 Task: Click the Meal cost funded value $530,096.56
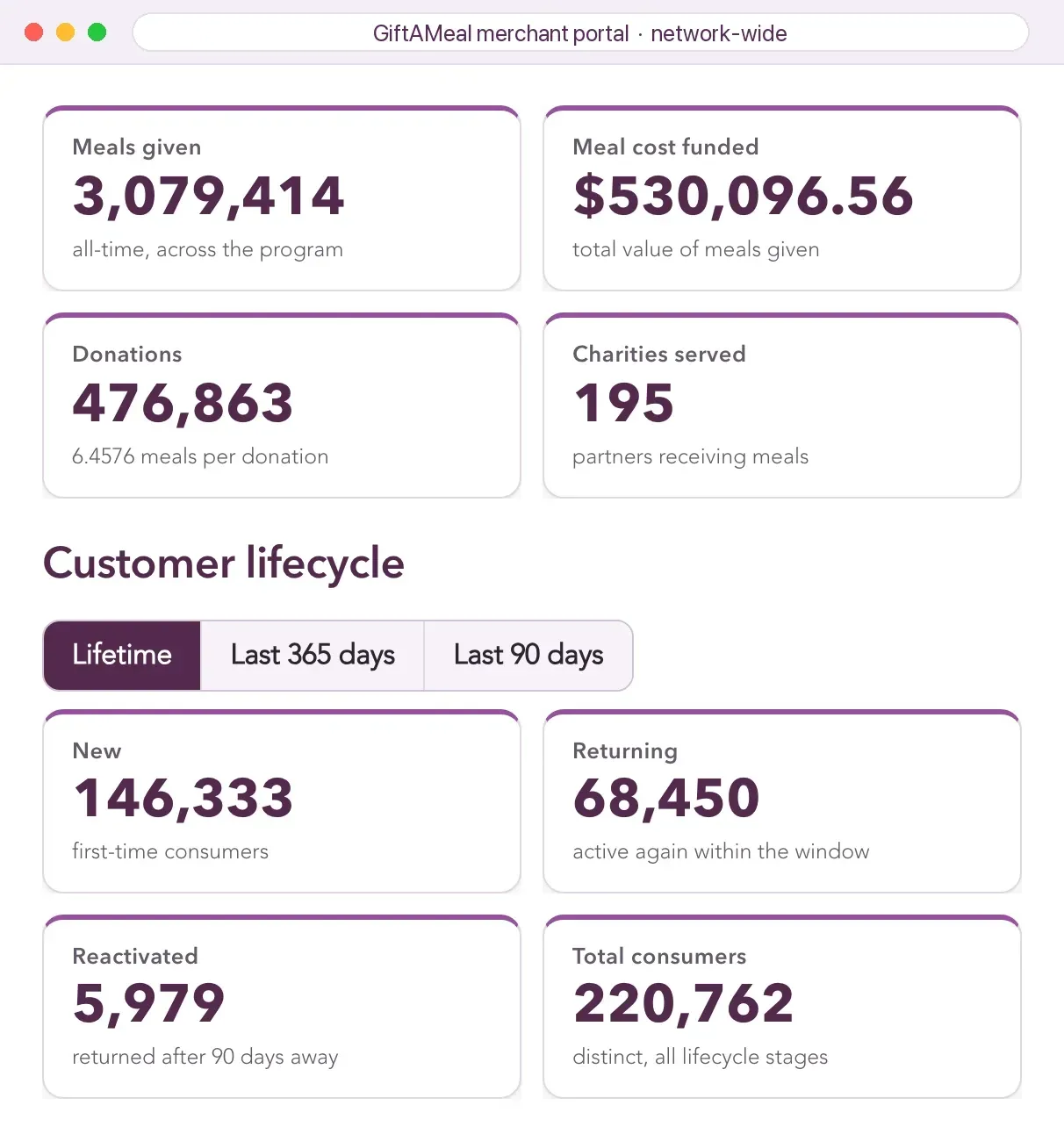click(744, 197)
